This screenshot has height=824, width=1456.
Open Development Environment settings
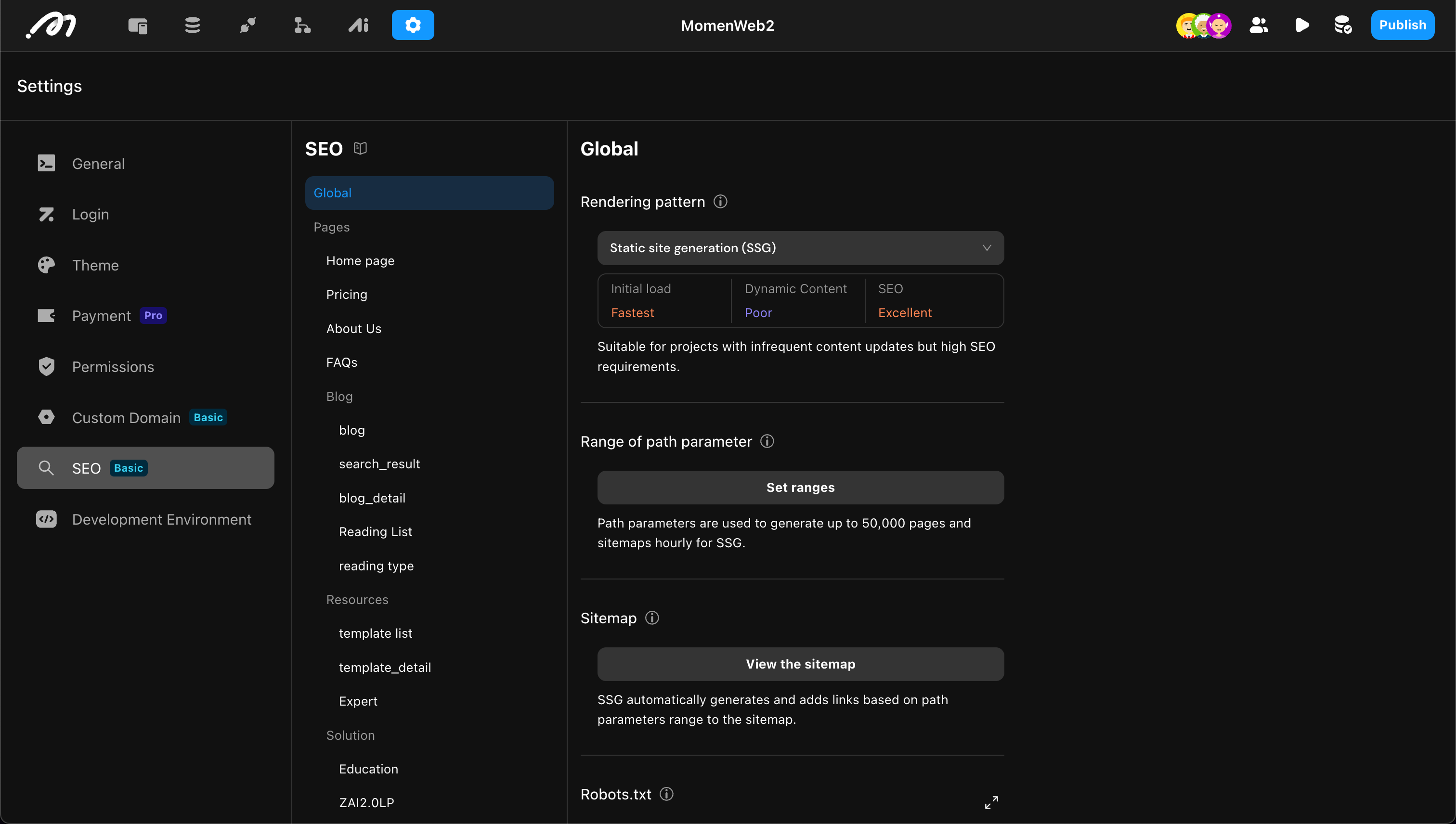coord(145,519)
